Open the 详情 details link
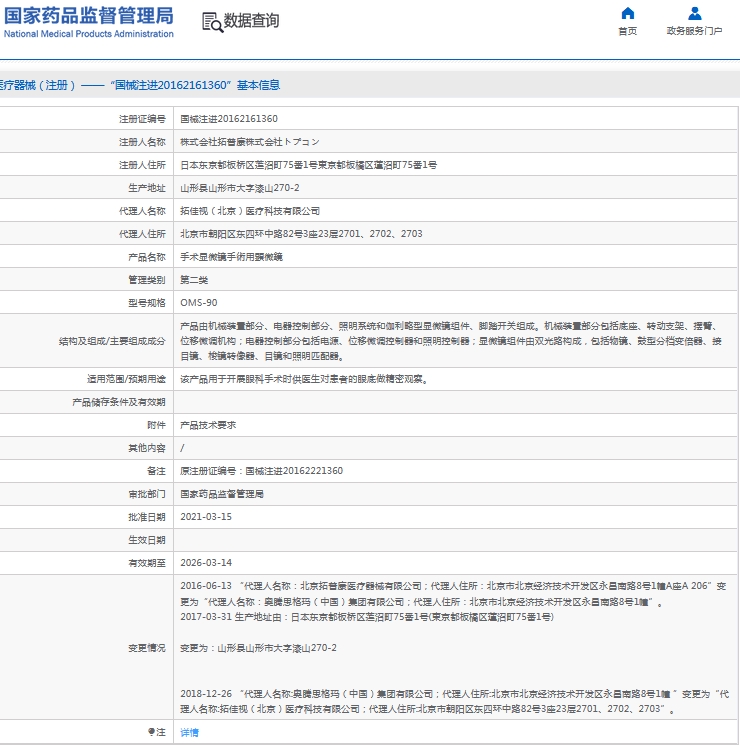The height and width of the screenshot is (745, 740). click(x=189, y=733)
